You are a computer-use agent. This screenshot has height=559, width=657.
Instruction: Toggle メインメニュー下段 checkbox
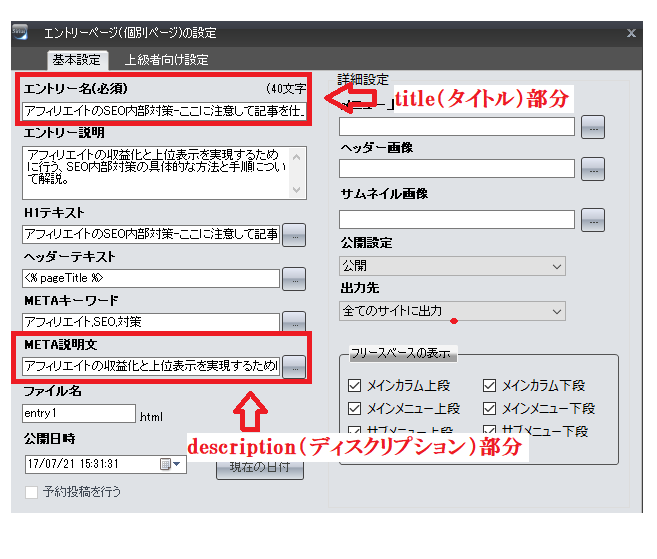(x=489, y=408)
